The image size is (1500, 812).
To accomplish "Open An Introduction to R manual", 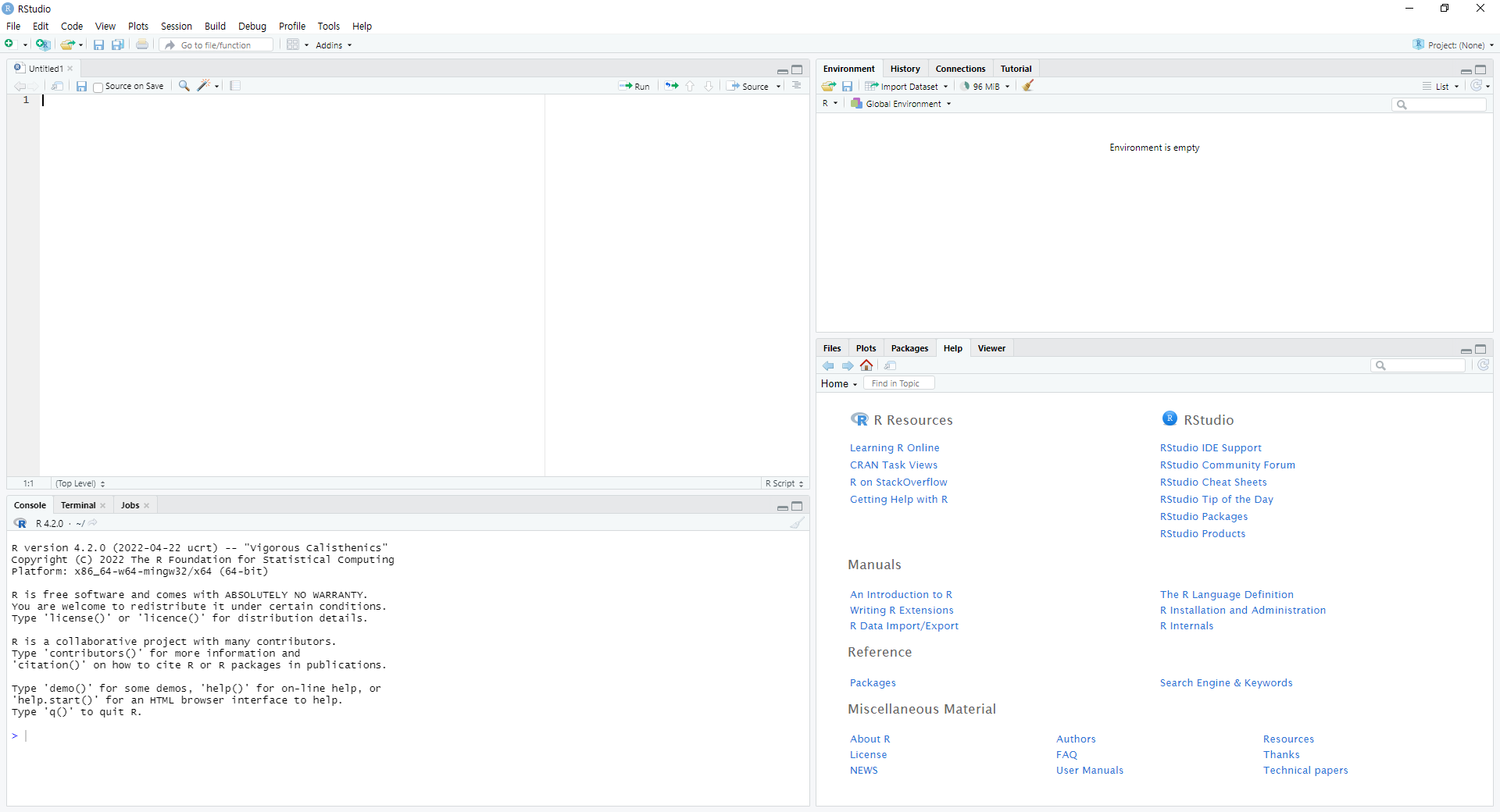I will click(x=901, y=594).
